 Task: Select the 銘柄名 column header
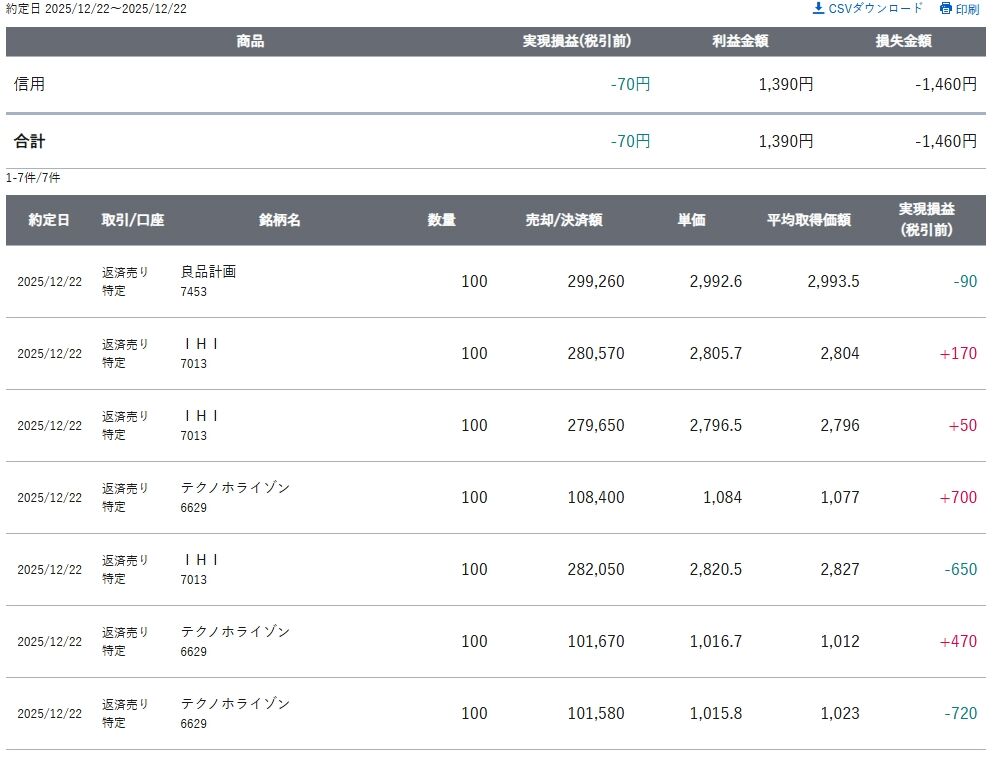pos(280,220)
